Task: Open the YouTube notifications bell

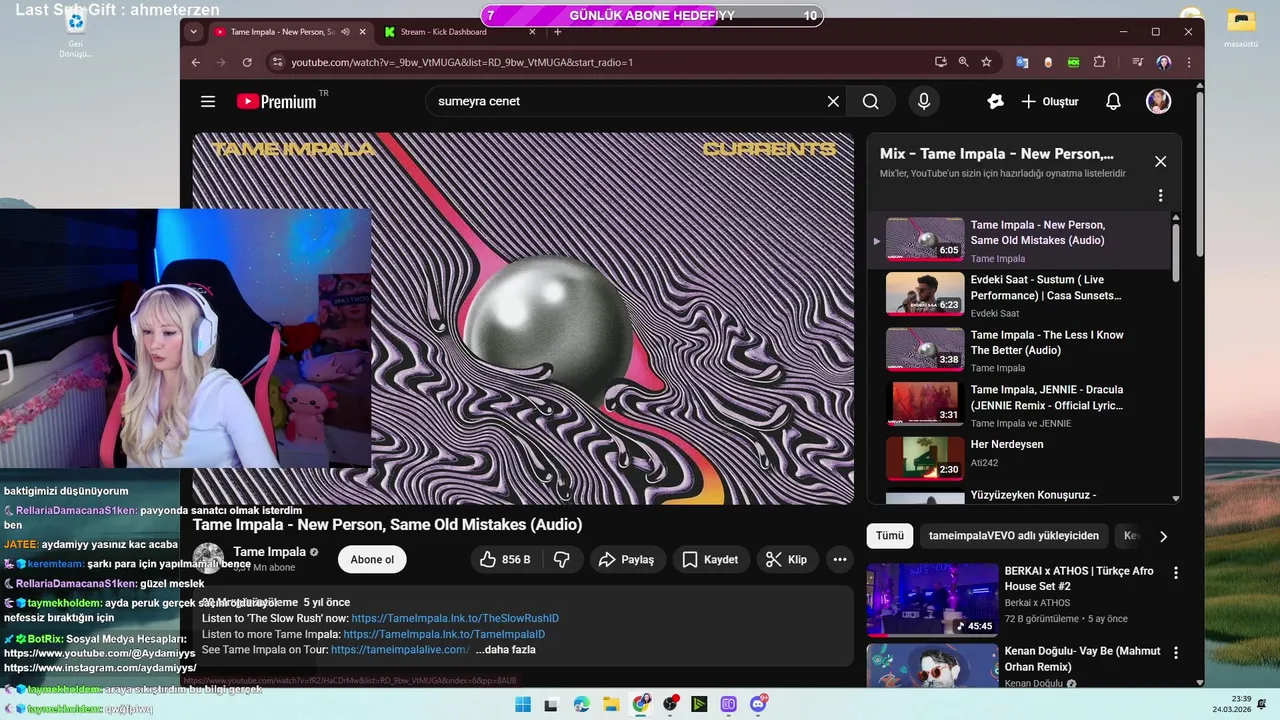Action: 1113,101
